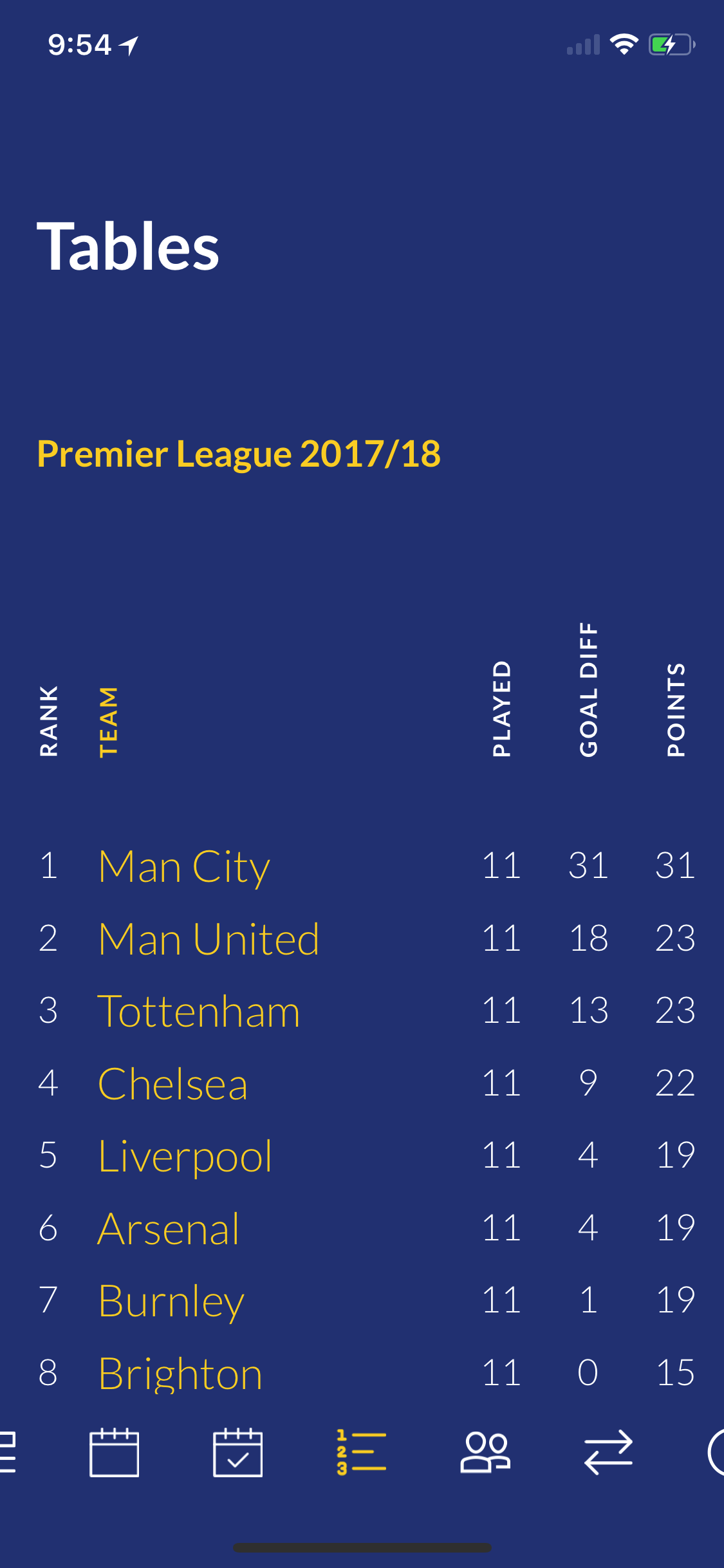
Task: Open the fixtures calendar icon
Action: [114, 1452]
